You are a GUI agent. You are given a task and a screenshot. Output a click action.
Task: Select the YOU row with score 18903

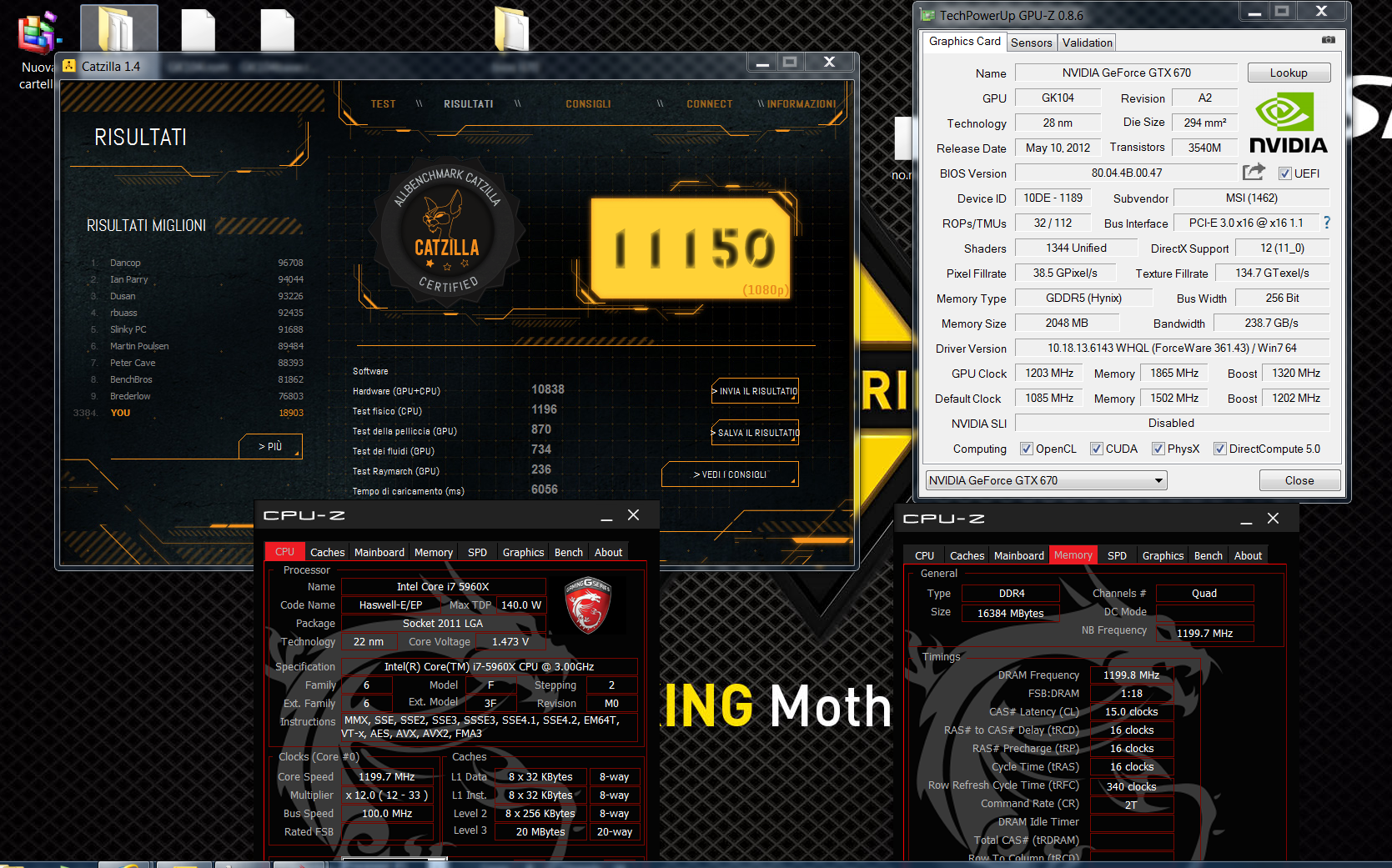tap(188, 413)
